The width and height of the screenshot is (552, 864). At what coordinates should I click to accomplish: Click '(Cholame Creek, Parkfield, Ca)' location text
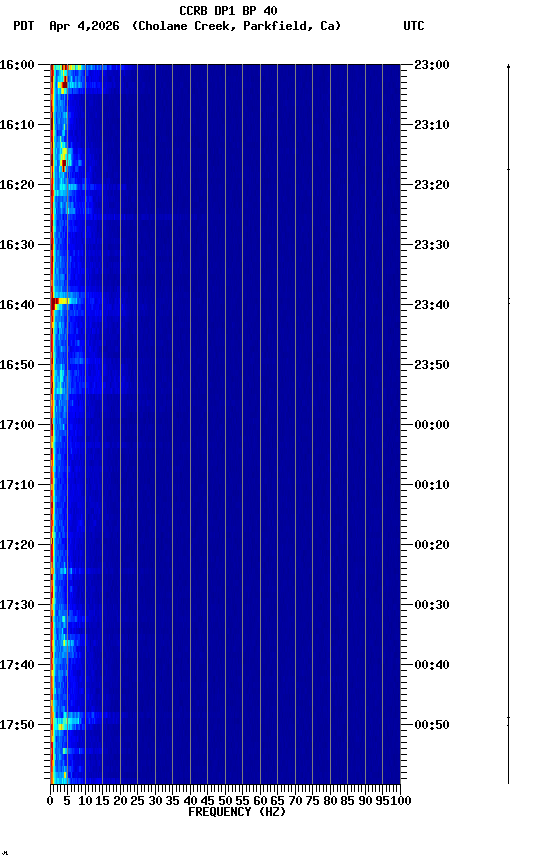(x=236, y=26)
